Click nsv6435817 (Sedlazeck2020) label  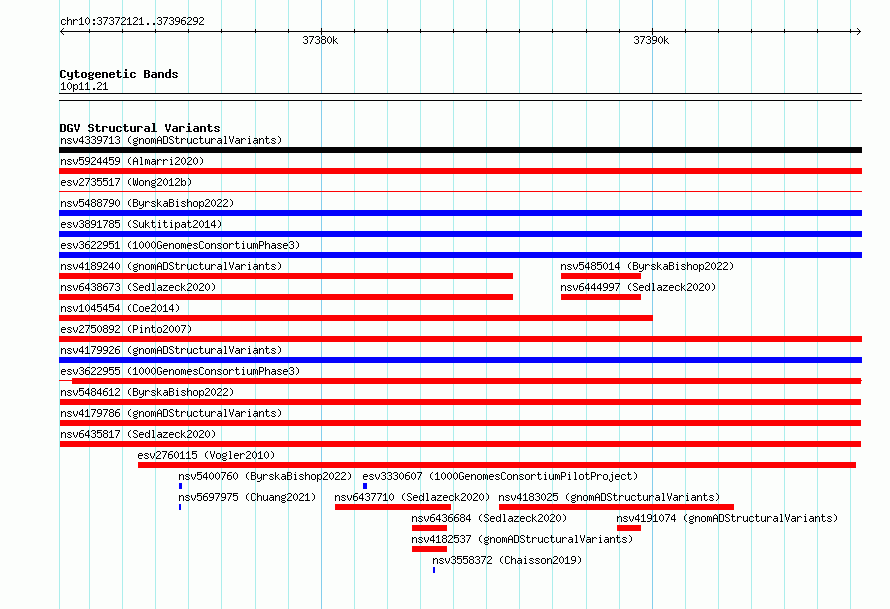tap(138, 434)
